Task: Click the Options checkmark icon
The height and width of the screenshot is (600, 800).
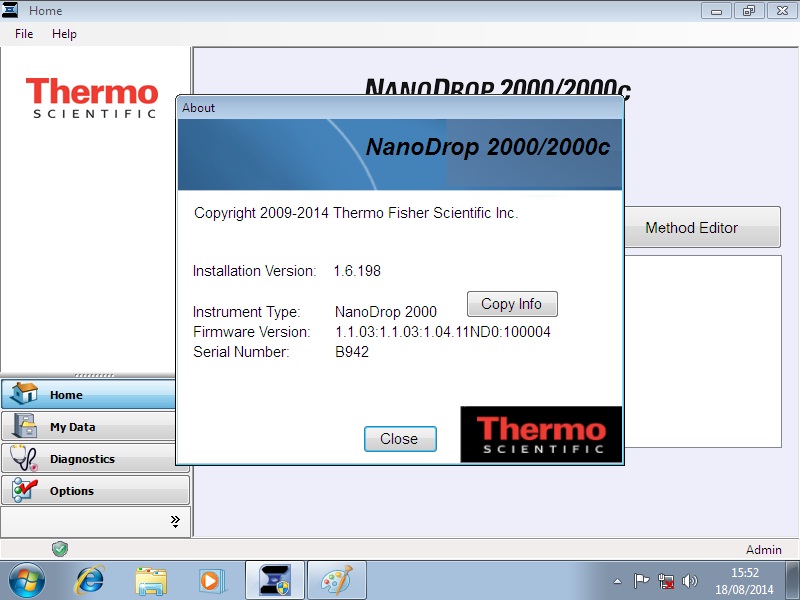Action: pos(24,490)
